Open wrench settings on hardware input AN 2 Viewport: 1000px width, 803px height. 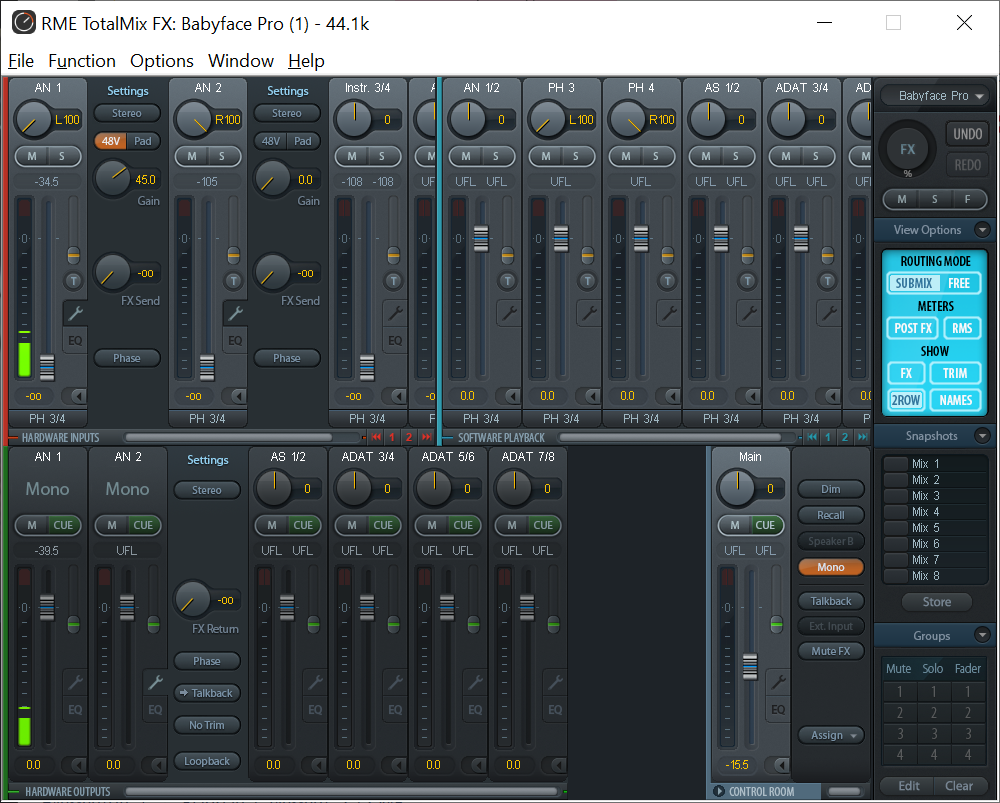pyautogui.click(x=235, y=313)
